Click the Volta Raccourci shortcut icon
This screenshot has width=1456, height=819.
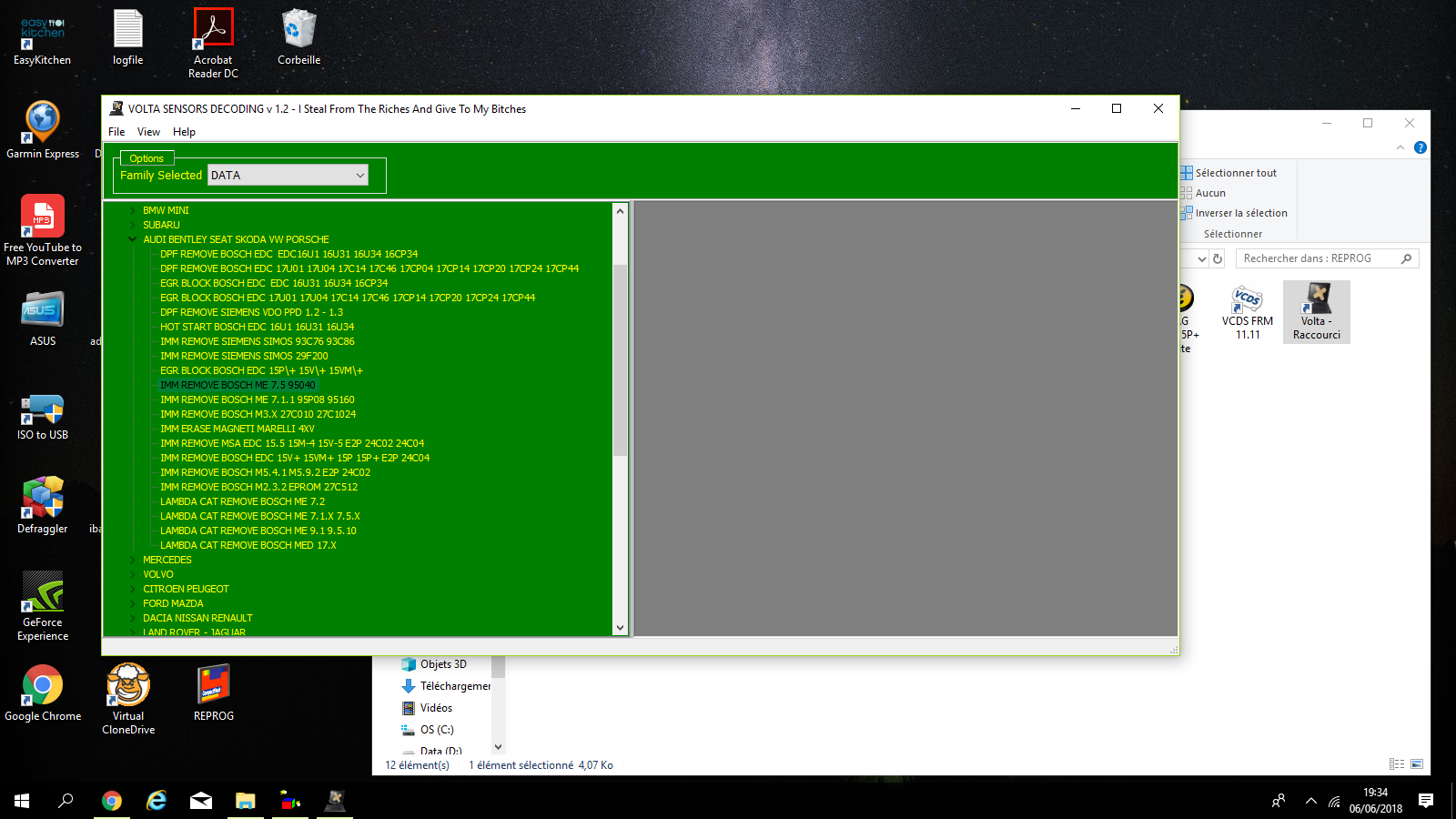(x=1316, y=300)
